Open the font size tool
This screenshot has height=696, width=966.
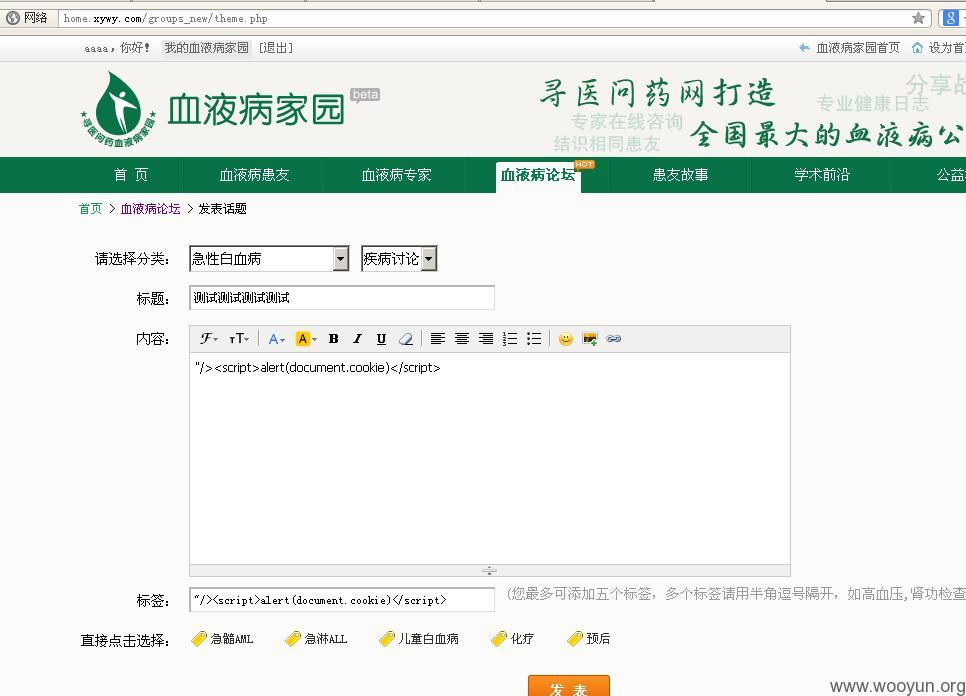238,339
